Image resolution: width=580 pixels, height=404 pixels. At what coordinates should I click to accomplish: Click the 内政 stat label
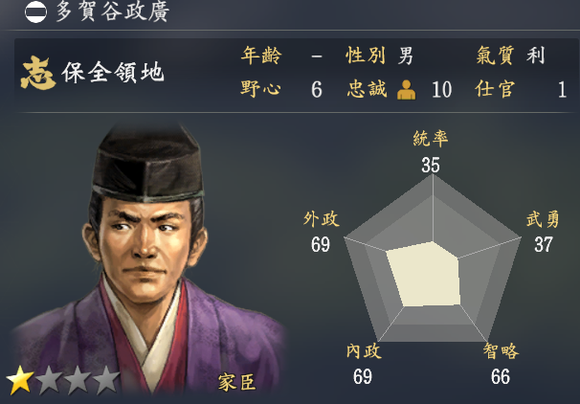click(x=364, y=351)
